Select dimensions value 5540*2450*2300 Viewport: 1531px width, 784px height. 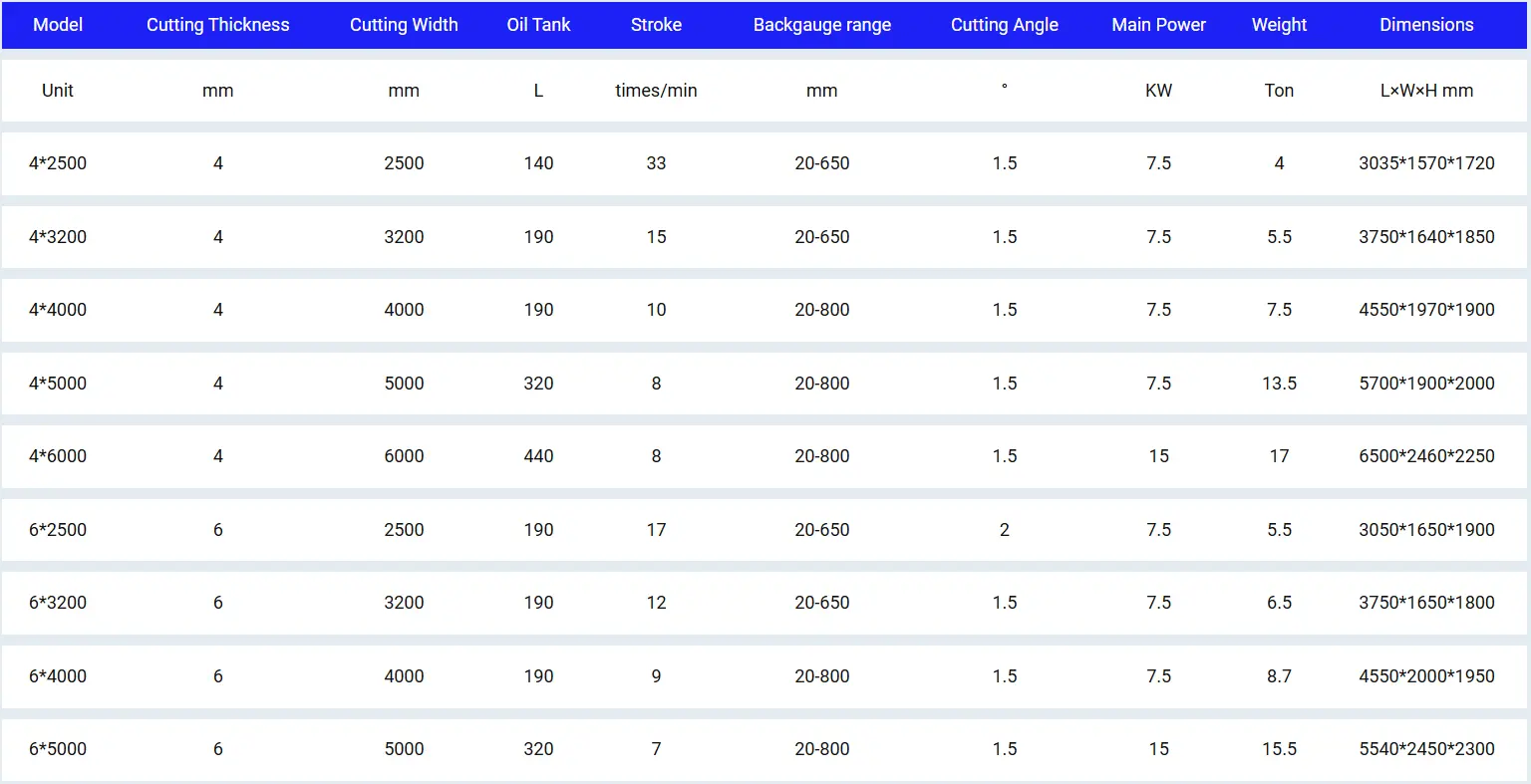click(x=1425, y=749)
